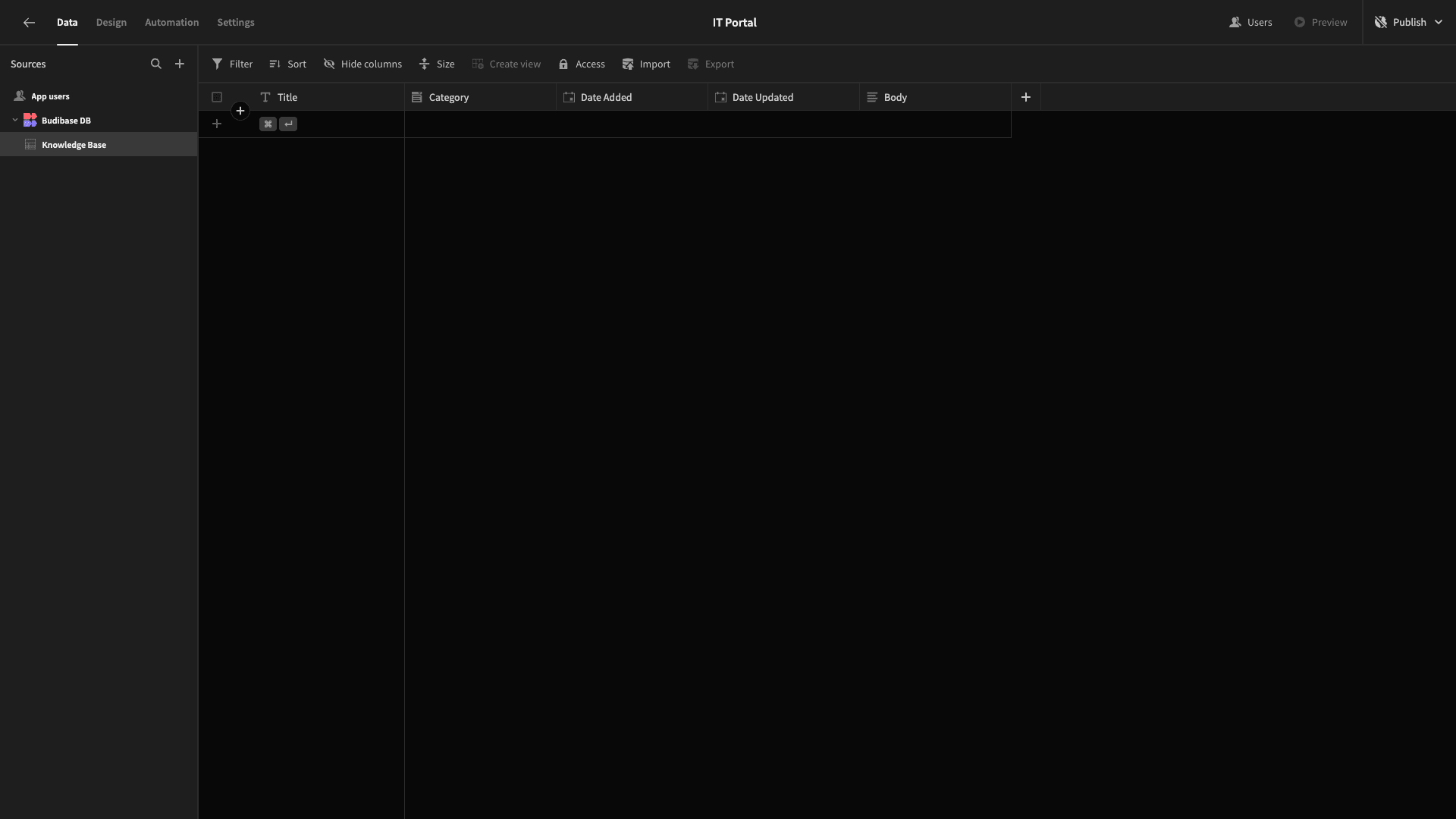Click the Category column header
The image size is (1456, 819).
click(480, 97)
